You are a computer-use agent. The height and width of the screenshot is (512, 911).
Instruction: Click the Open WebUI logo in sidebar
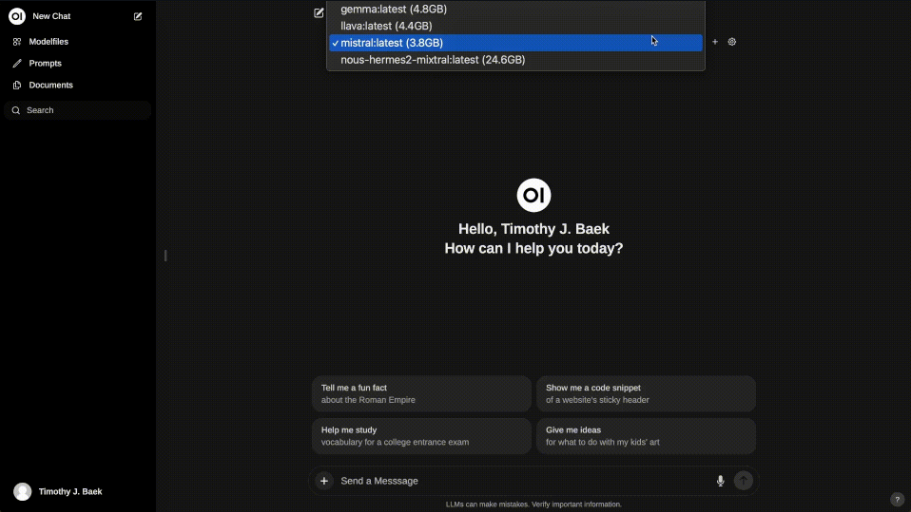coord(17,16)
